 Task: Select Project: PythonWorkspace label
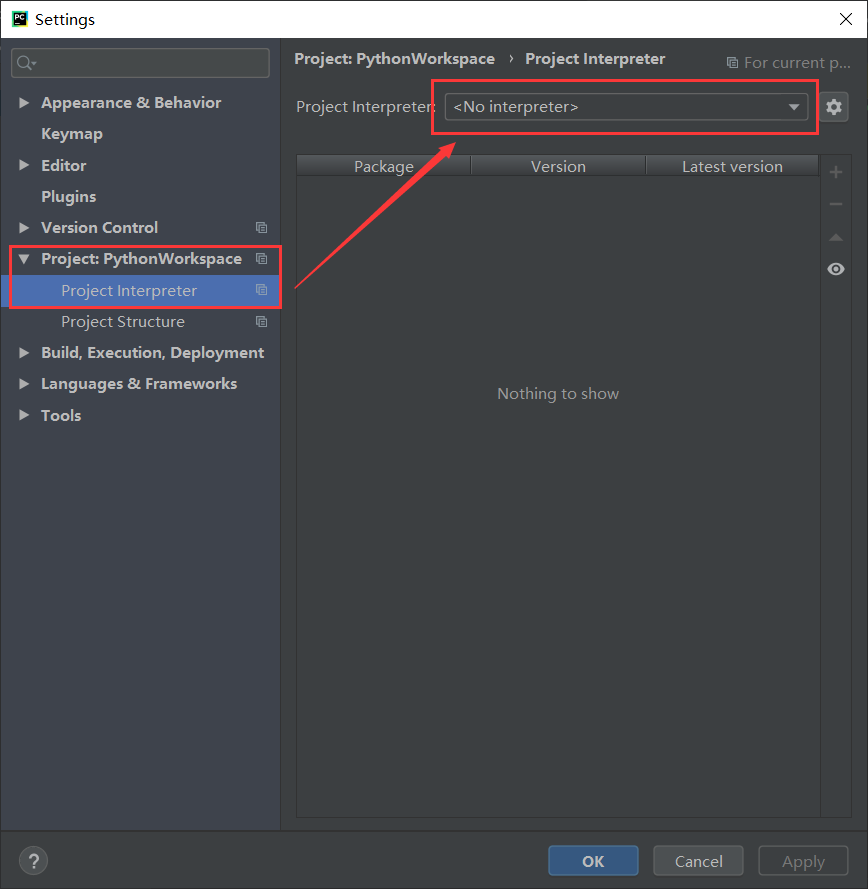click(x=141, y=259)
